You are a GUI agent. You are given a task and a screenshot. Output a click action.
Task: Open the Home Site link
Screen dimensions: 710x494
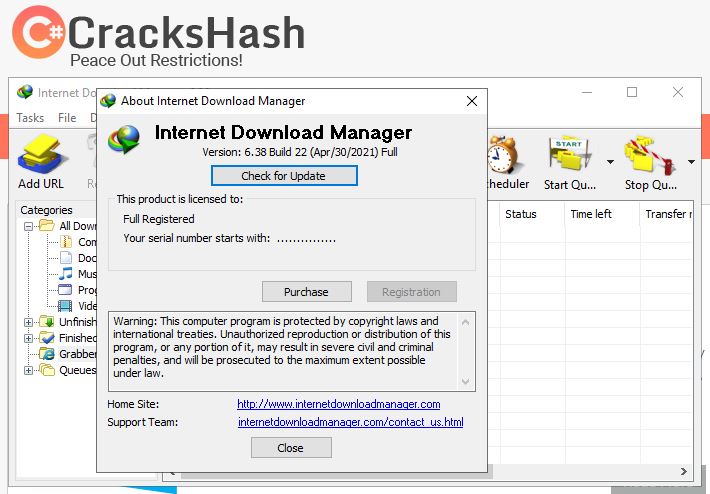pyautogui.click(x=339, y=404)
